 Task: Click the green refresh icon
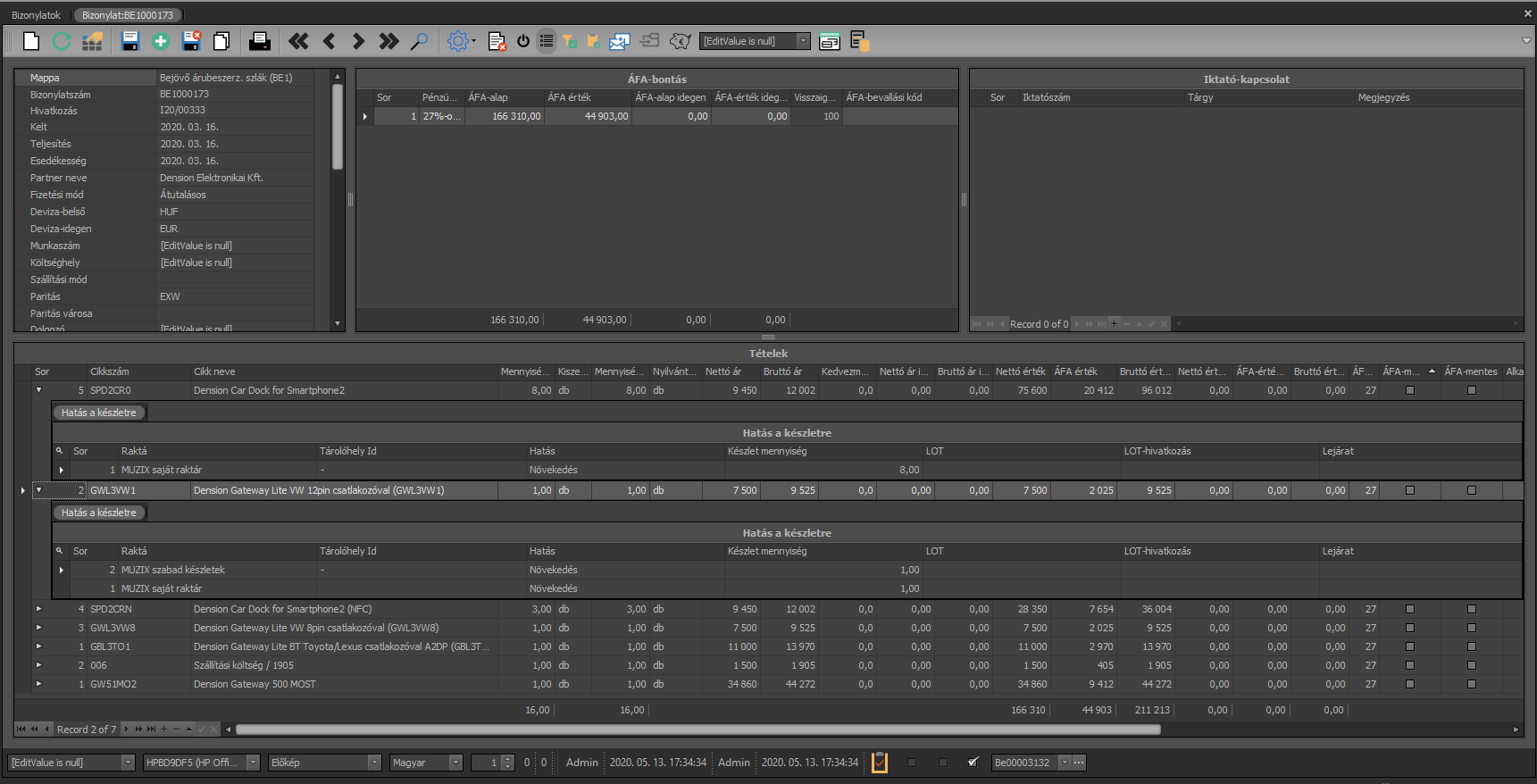(62, 41)
